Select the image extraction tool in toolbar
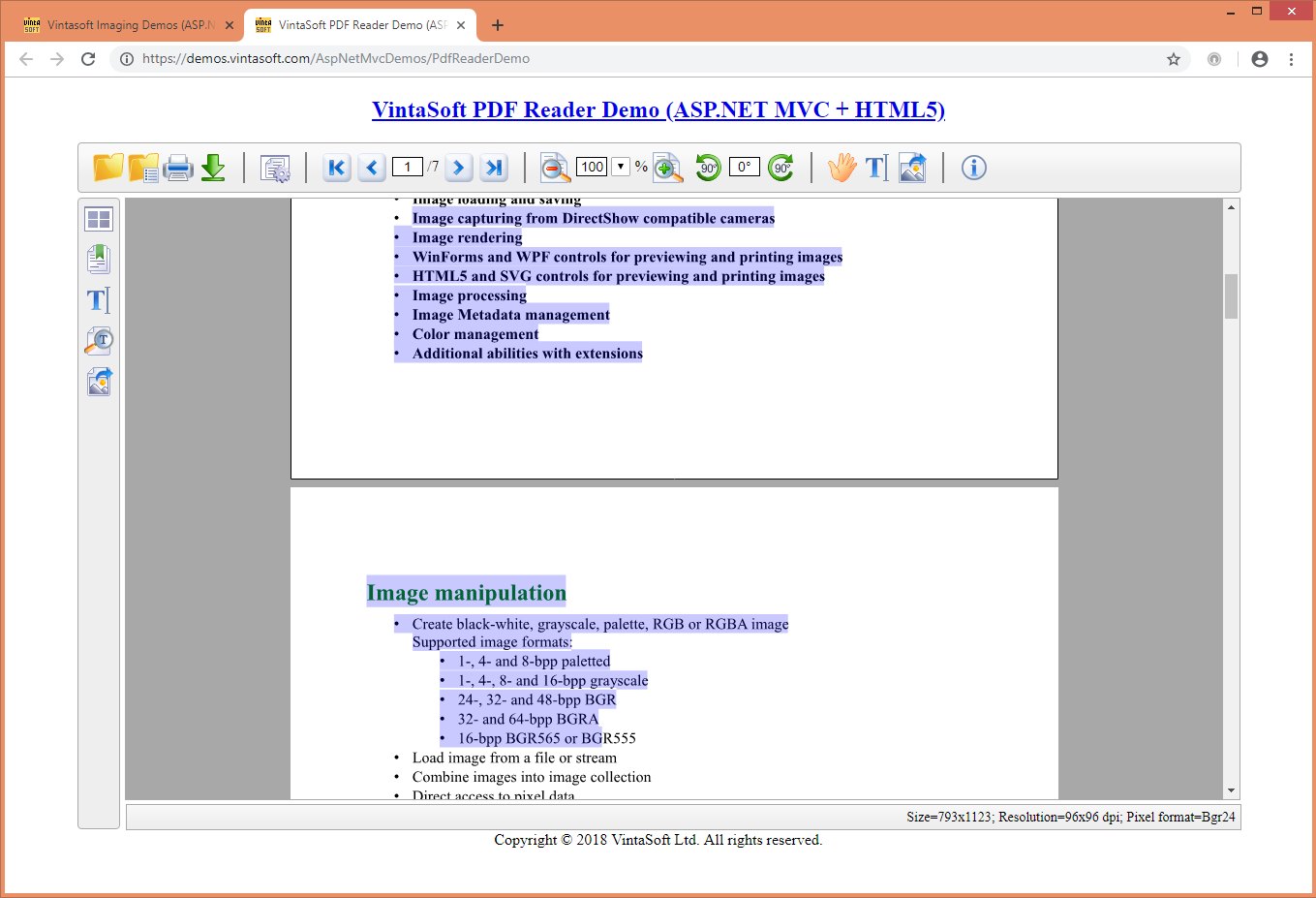The width and height of the screenshot is (1316, 898). [912, 168]
